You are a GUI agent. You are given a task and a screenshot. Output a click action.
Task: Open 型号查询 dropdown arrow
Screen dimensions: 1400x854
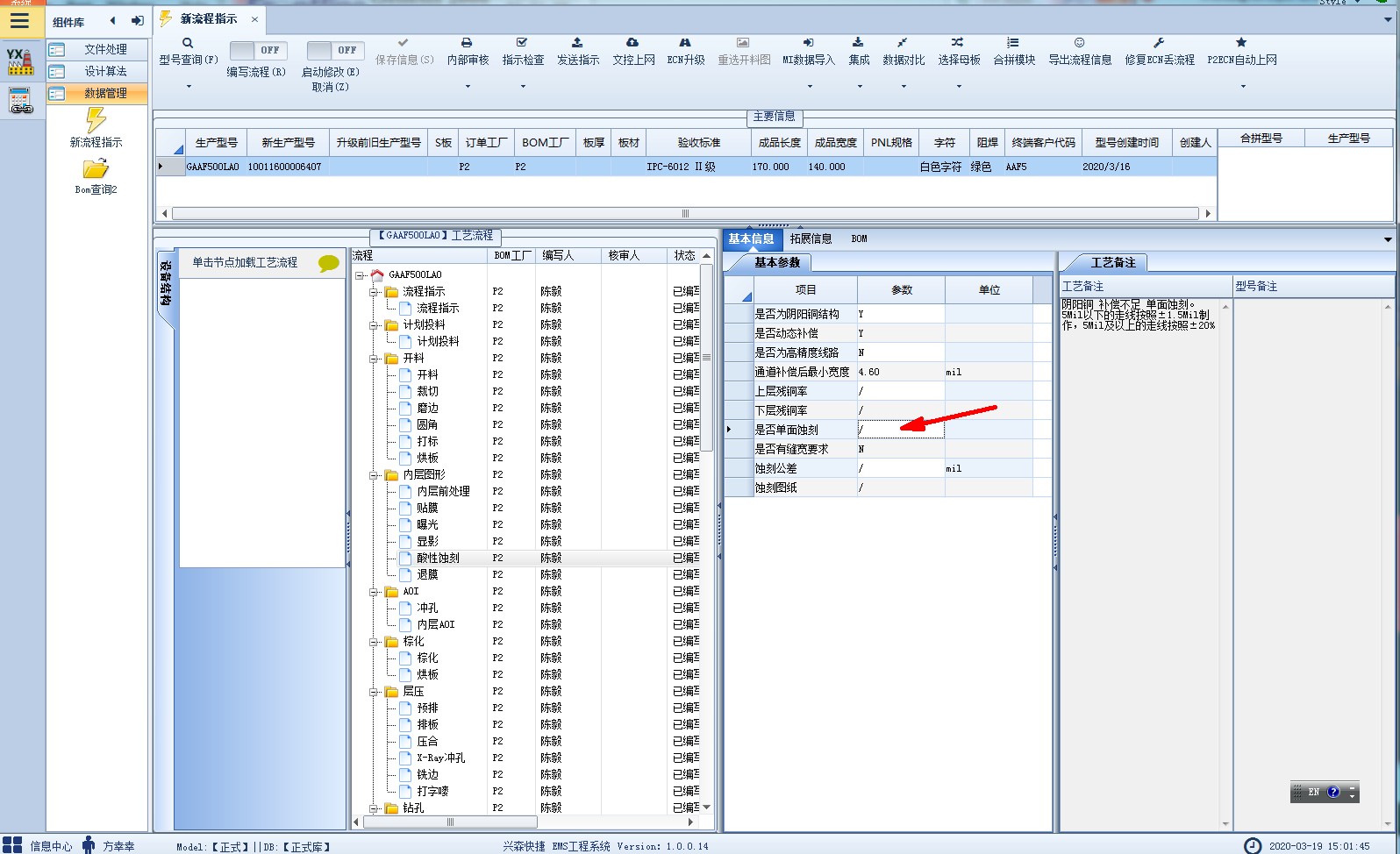(x=189, y=86)
